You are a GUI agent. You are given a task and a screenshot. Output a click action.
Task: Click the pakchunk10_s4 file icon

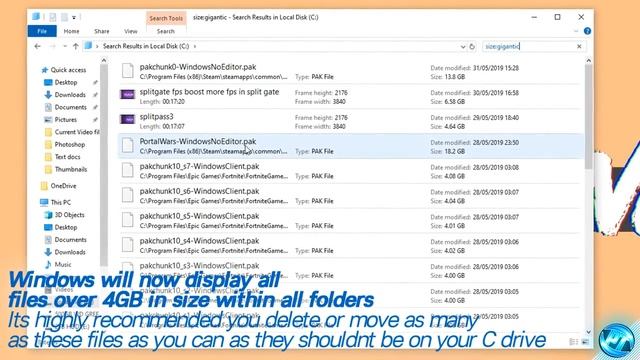128,245
